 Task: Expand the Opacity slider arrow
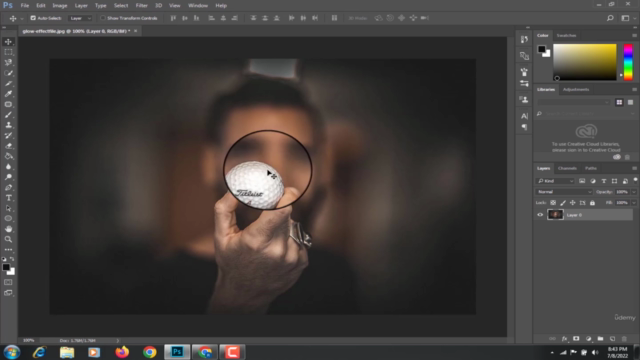tap(634, 192)
